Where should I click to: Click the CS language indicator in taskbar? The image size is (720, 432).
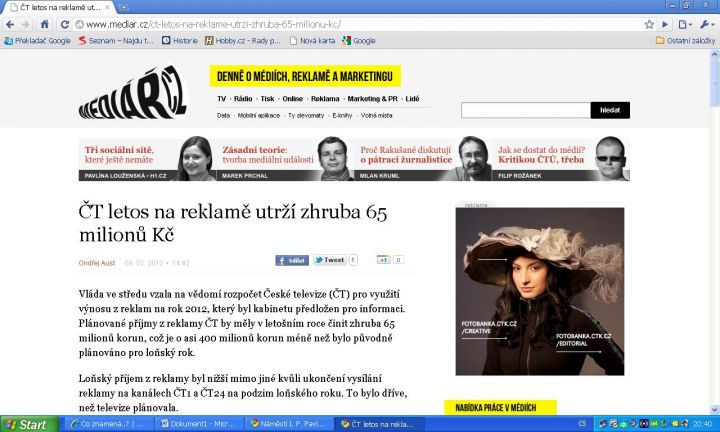point(582,424)
